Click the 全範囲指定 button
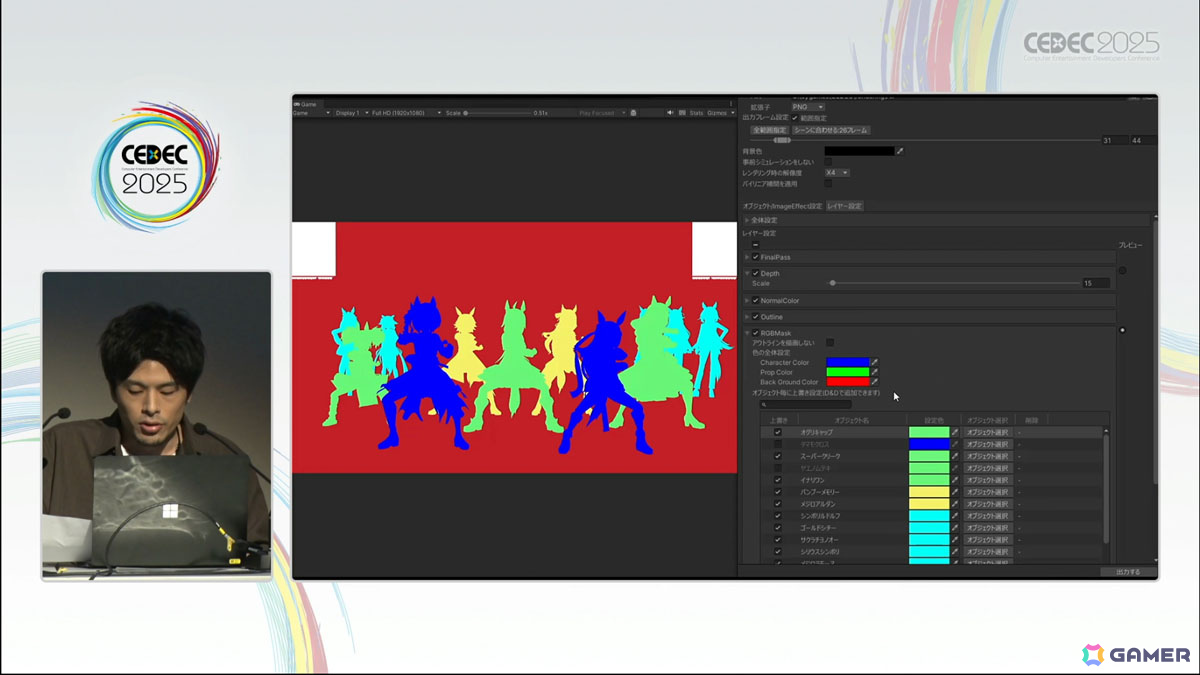This screenshot has height=675, width=1200. coord(769,130)
